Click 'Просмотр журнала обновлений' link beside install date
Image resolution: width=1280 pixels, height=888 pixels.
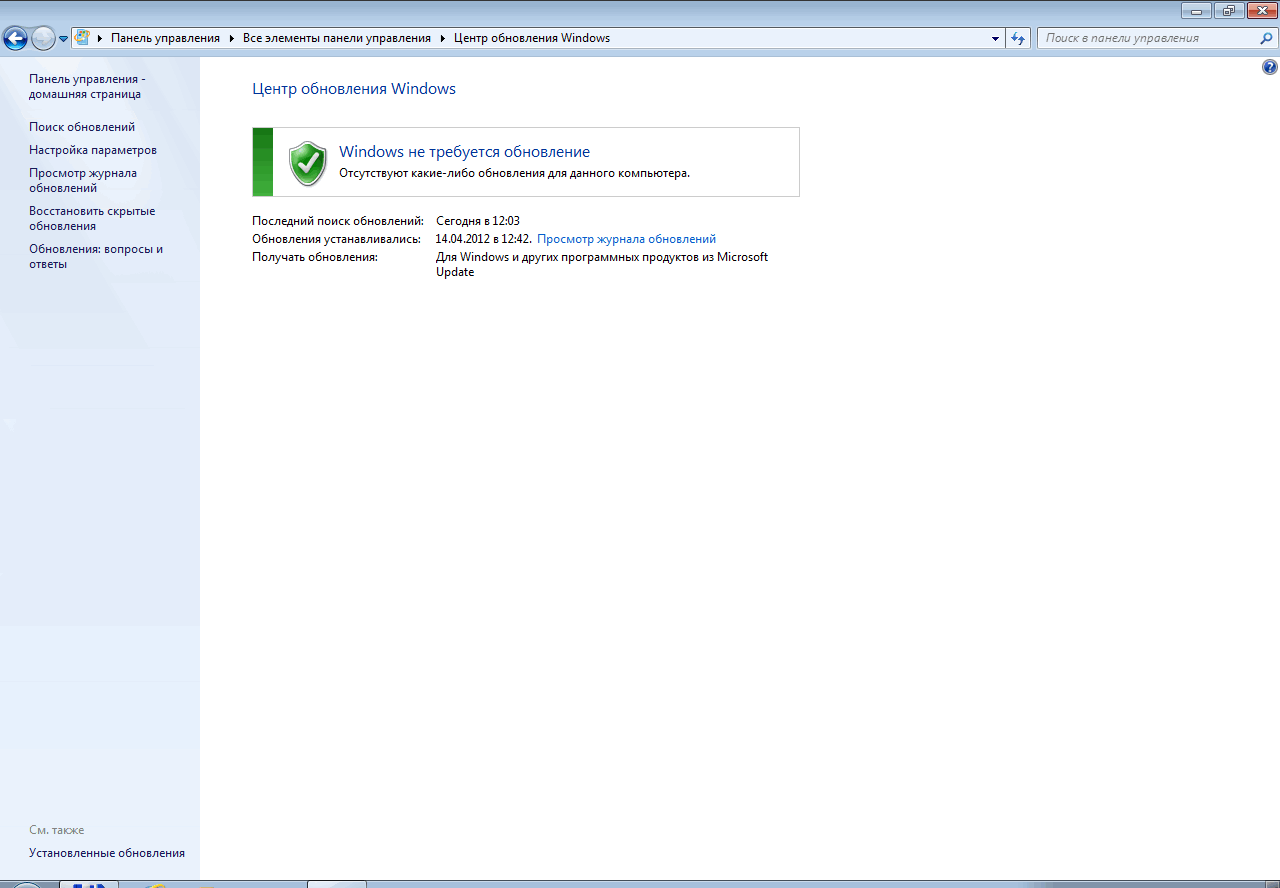pyautogui.click(x=627, y=239)
